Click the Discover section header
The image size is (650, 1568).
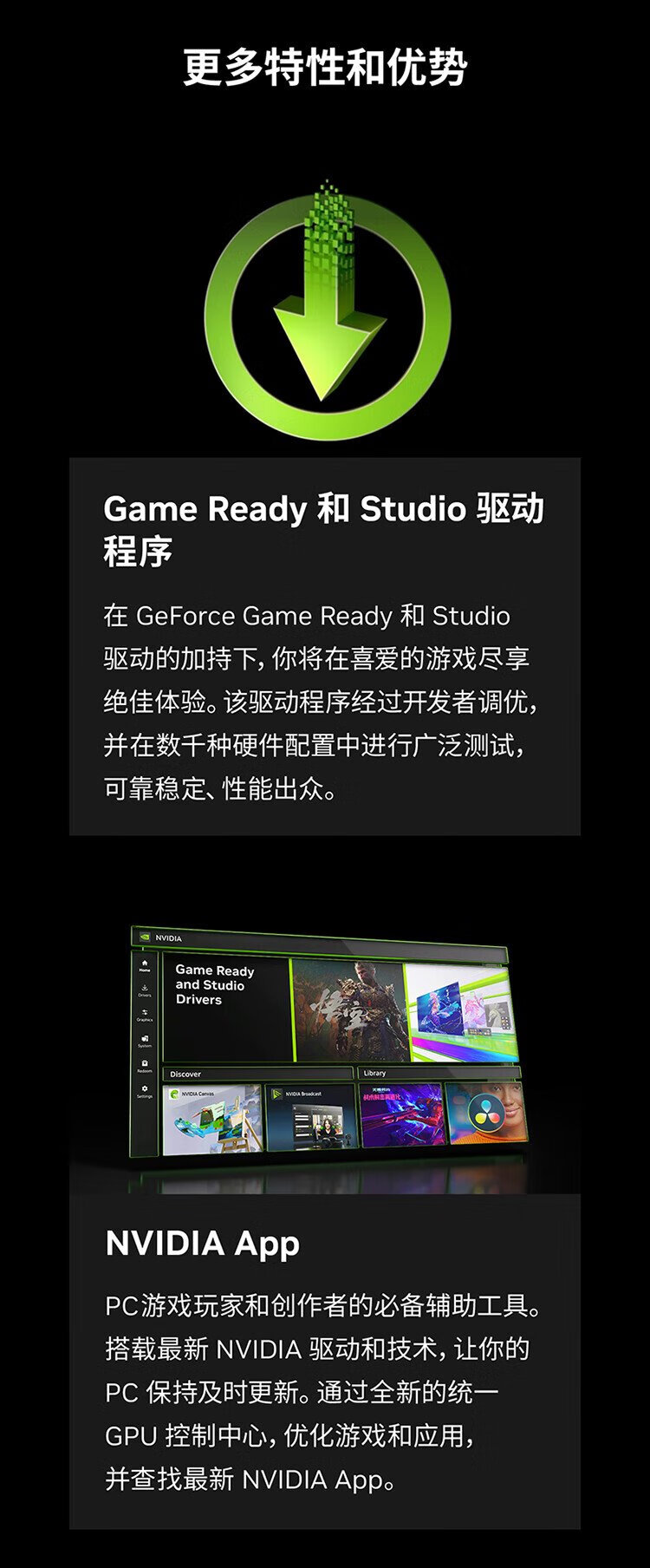tap(185, 1074)
